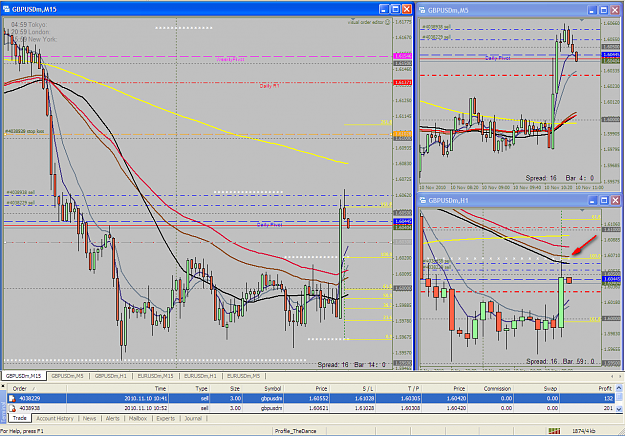Click the #4038929 stop loss line label
Viewport: 625px width, 436px height.
coord(25,131)
